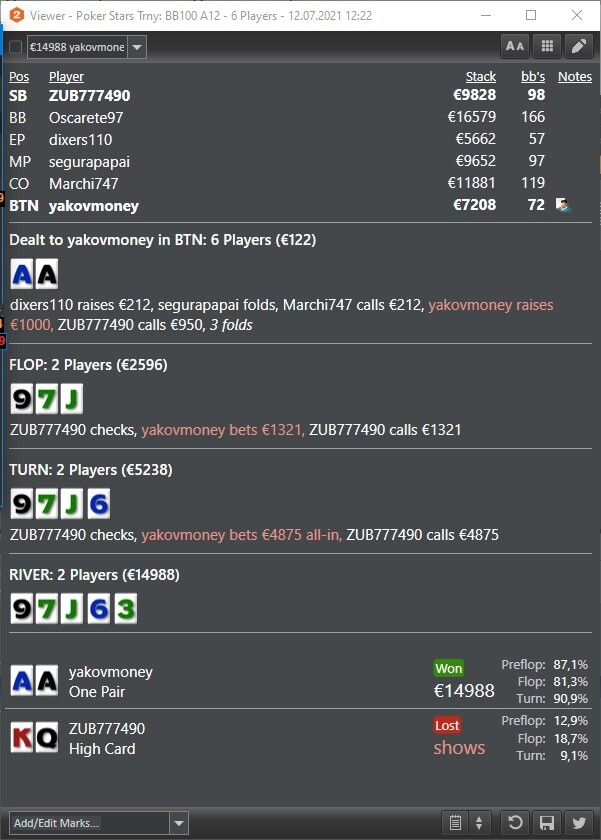This screenshot has height=840, width=601.
Task: Open the Add/Edit Marks dropdown arrow
Action: coord(179,823)
